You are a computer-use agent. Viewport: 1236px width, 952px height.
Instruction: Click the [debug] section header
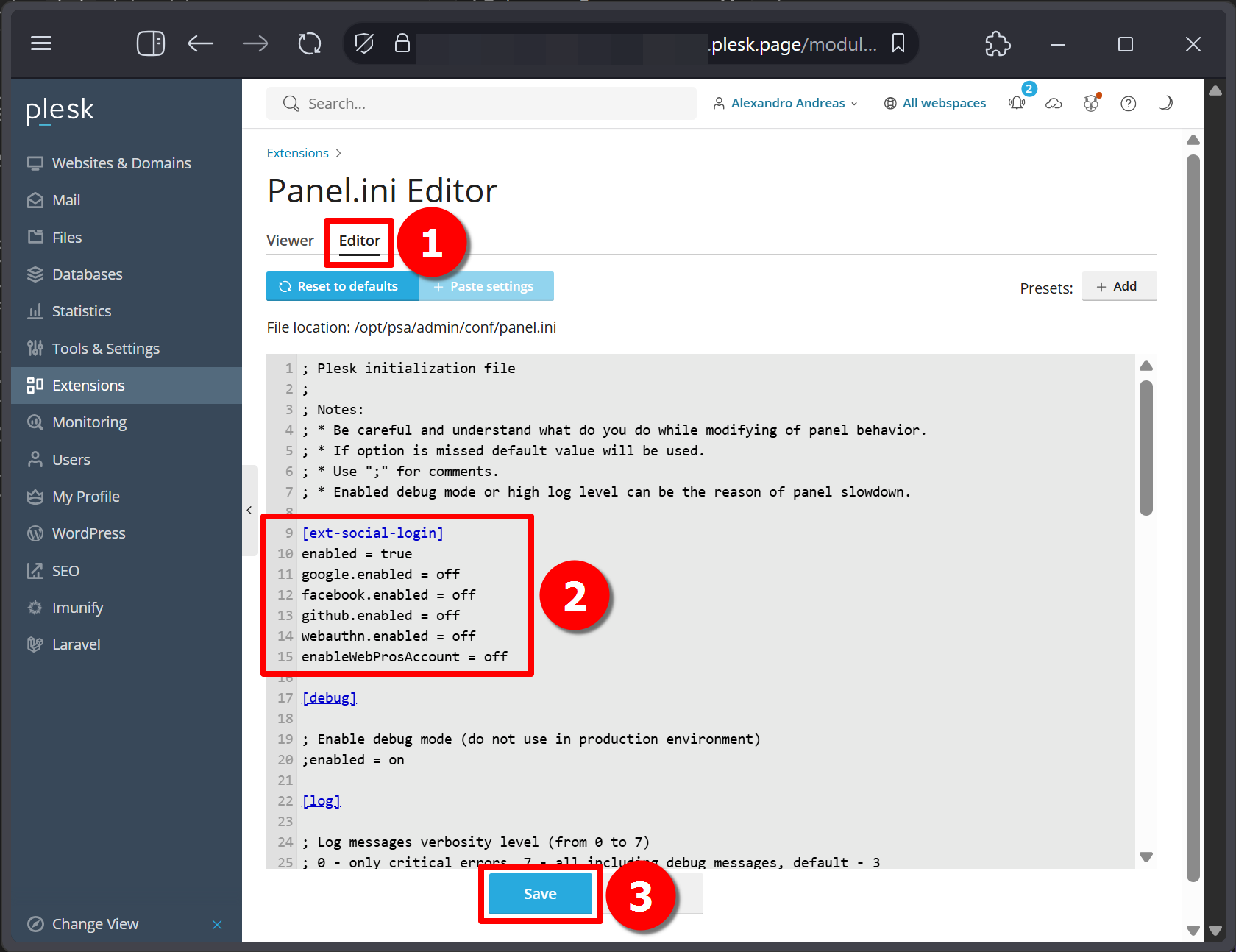tap(329, 697)
